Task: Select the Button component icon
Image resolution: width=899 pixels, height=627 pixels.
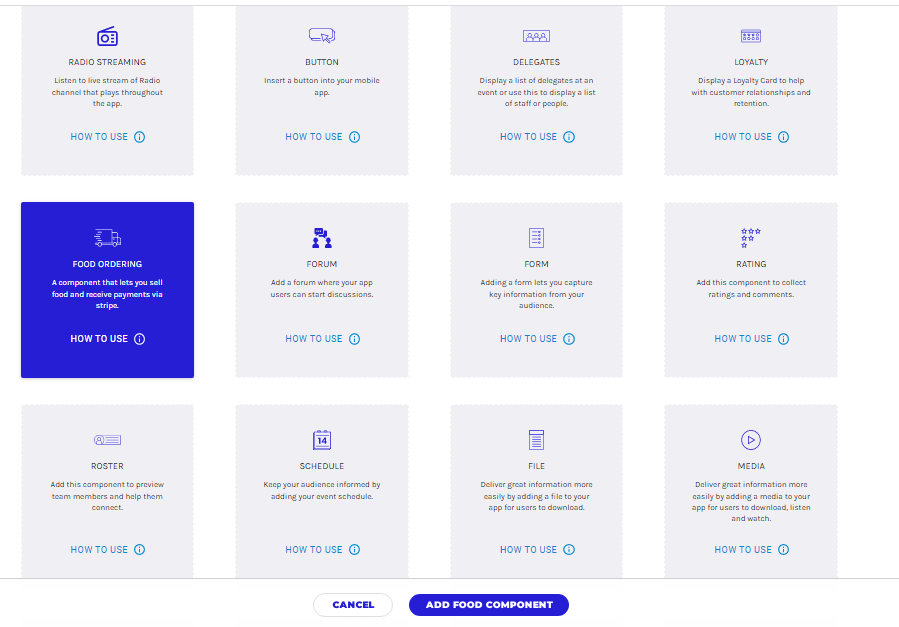Action: (x=321, y=36)
